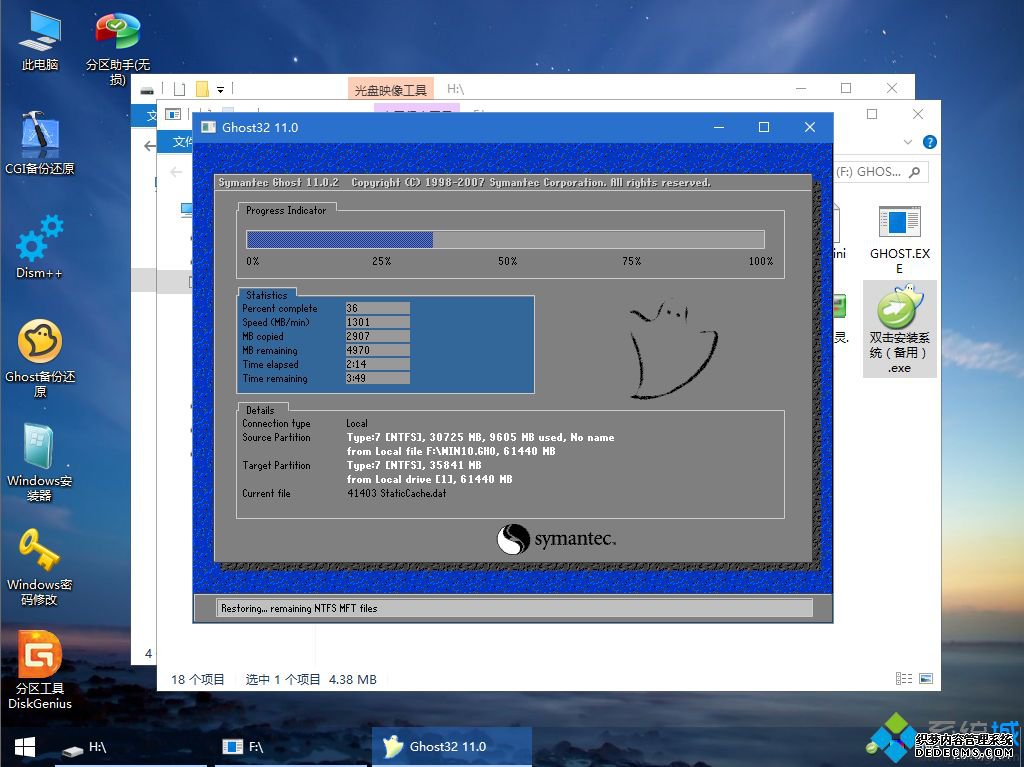This screenshot has width=1024, height=767.
Task: Click search magnifier in F: Explorer
Action: point(914,172)
